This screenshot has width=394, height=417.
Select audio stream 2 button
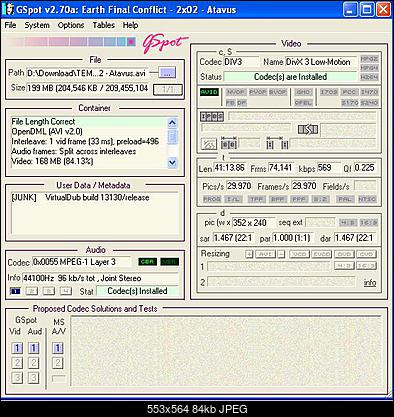point(32,291)
